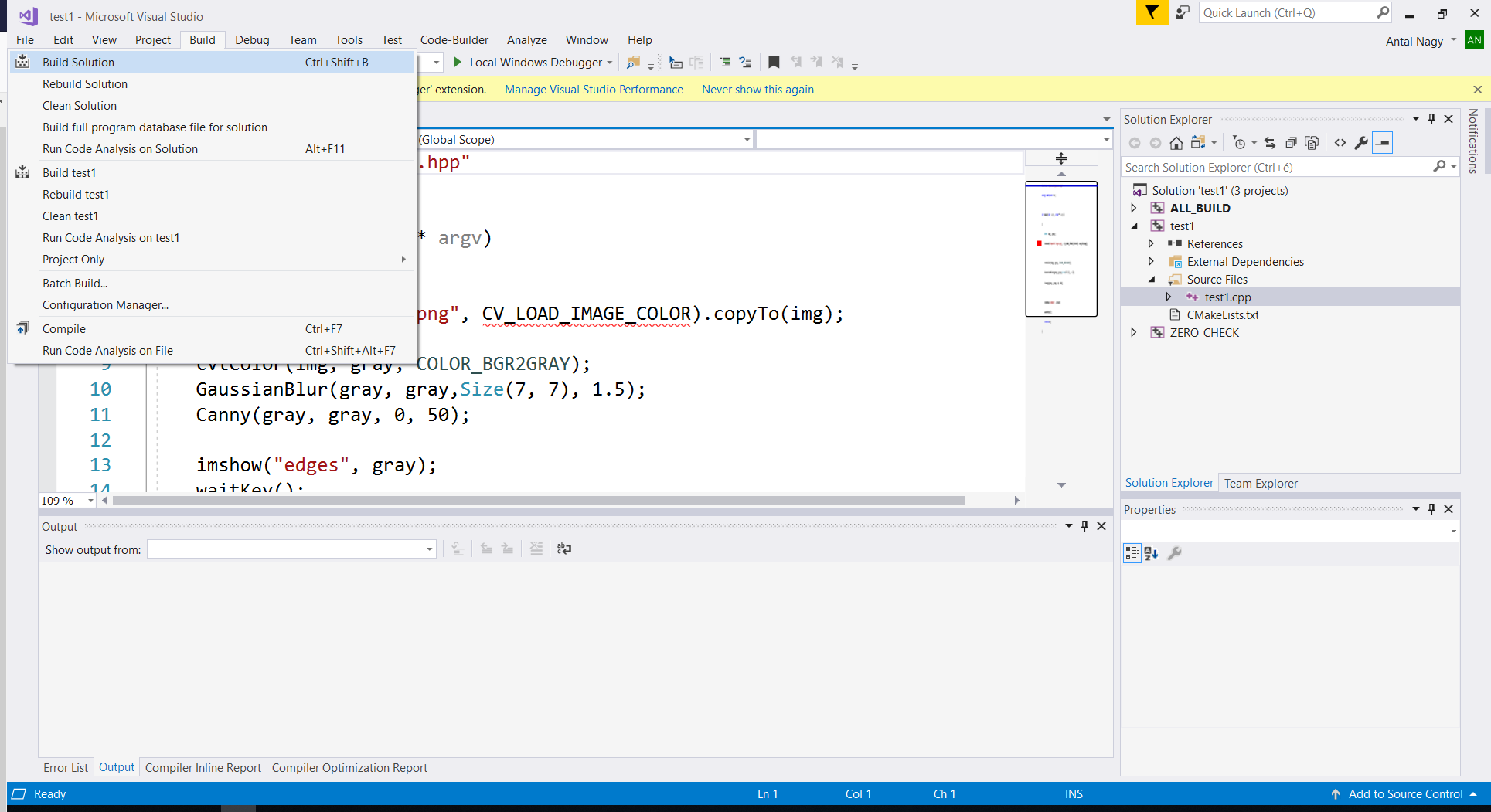The image size is (1491, 812).
Task: Click the notifications flag icon in title bar
Action: 1152,12
